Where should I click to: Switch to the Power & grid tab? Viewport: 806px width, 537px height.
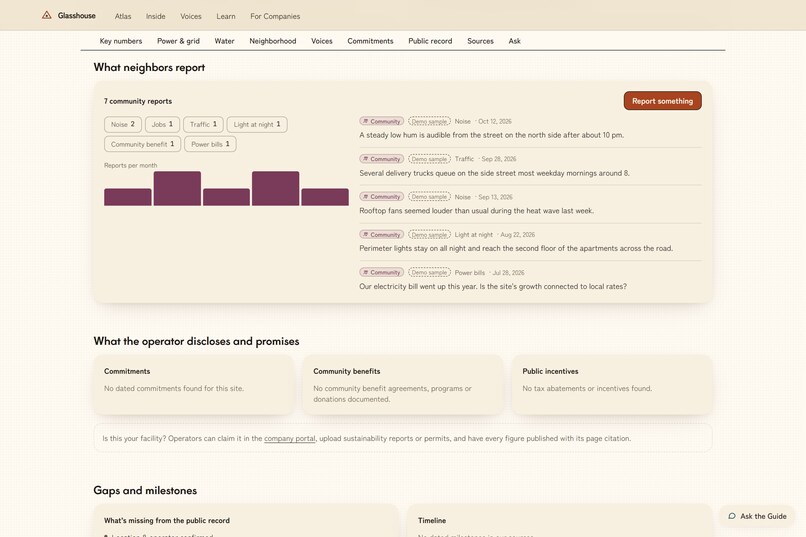click(178, 41)
